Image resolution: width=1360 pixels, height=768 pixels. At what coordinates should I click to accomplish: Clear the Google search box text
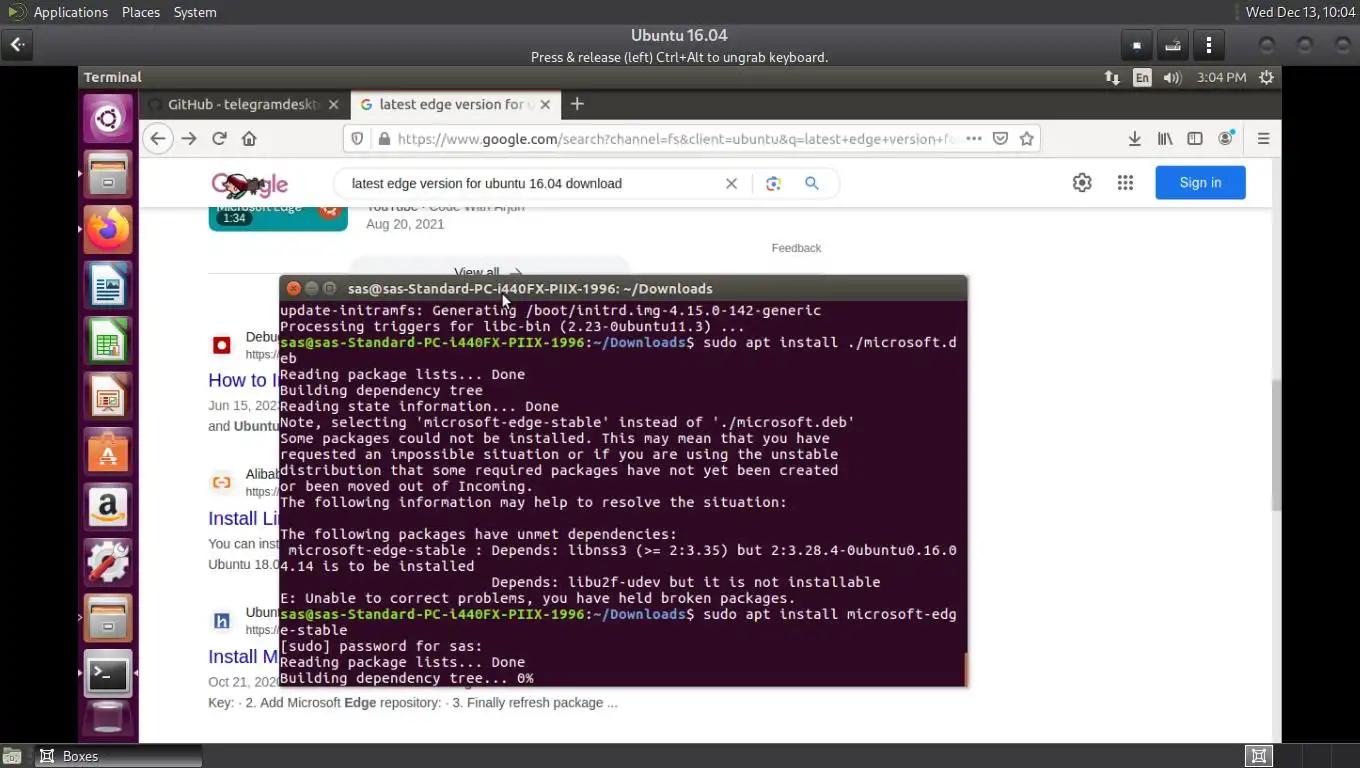pos(731,183)
